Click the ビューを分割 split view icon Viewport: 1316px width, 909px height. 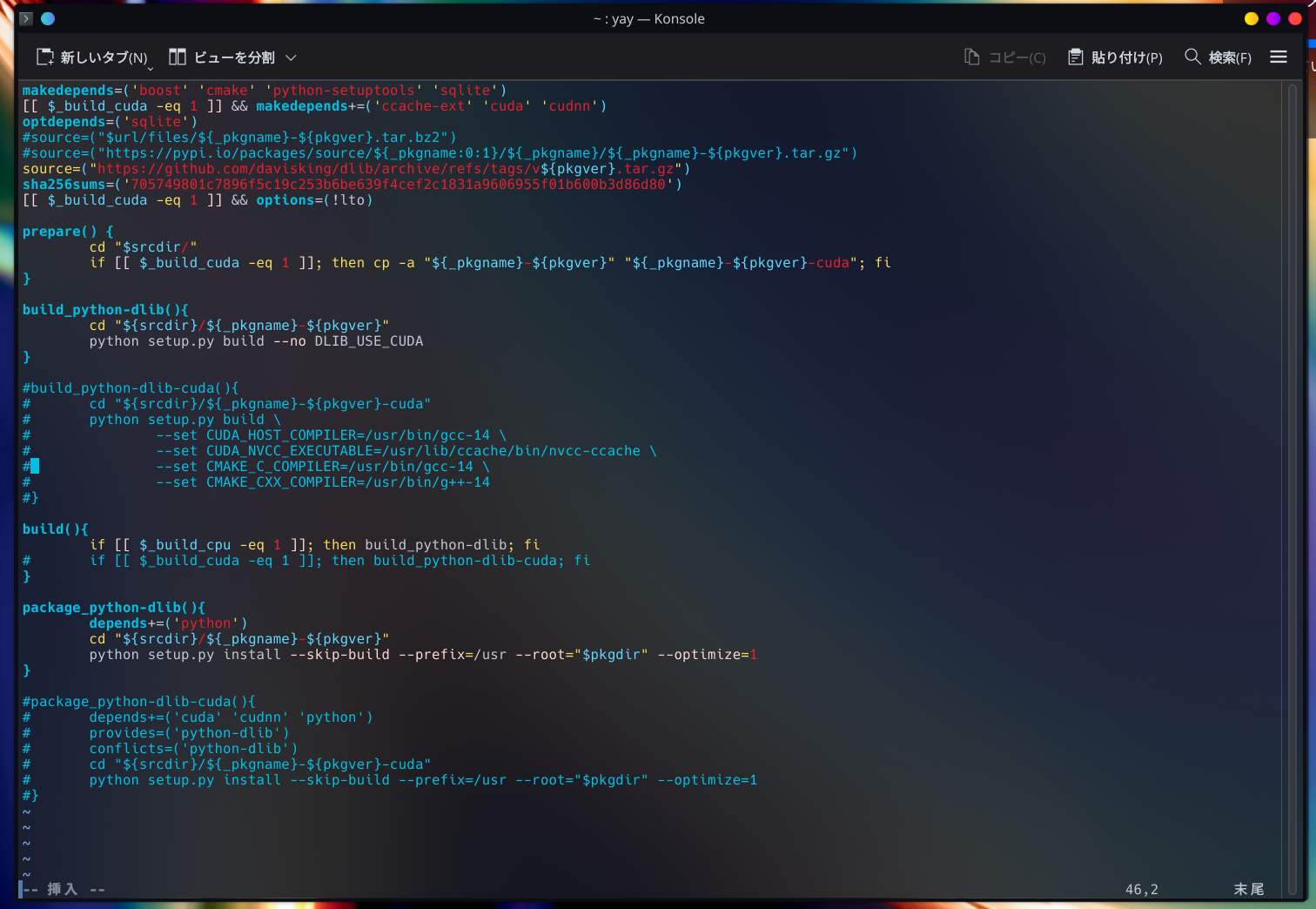pyautogui.click(x=178, y=57)
